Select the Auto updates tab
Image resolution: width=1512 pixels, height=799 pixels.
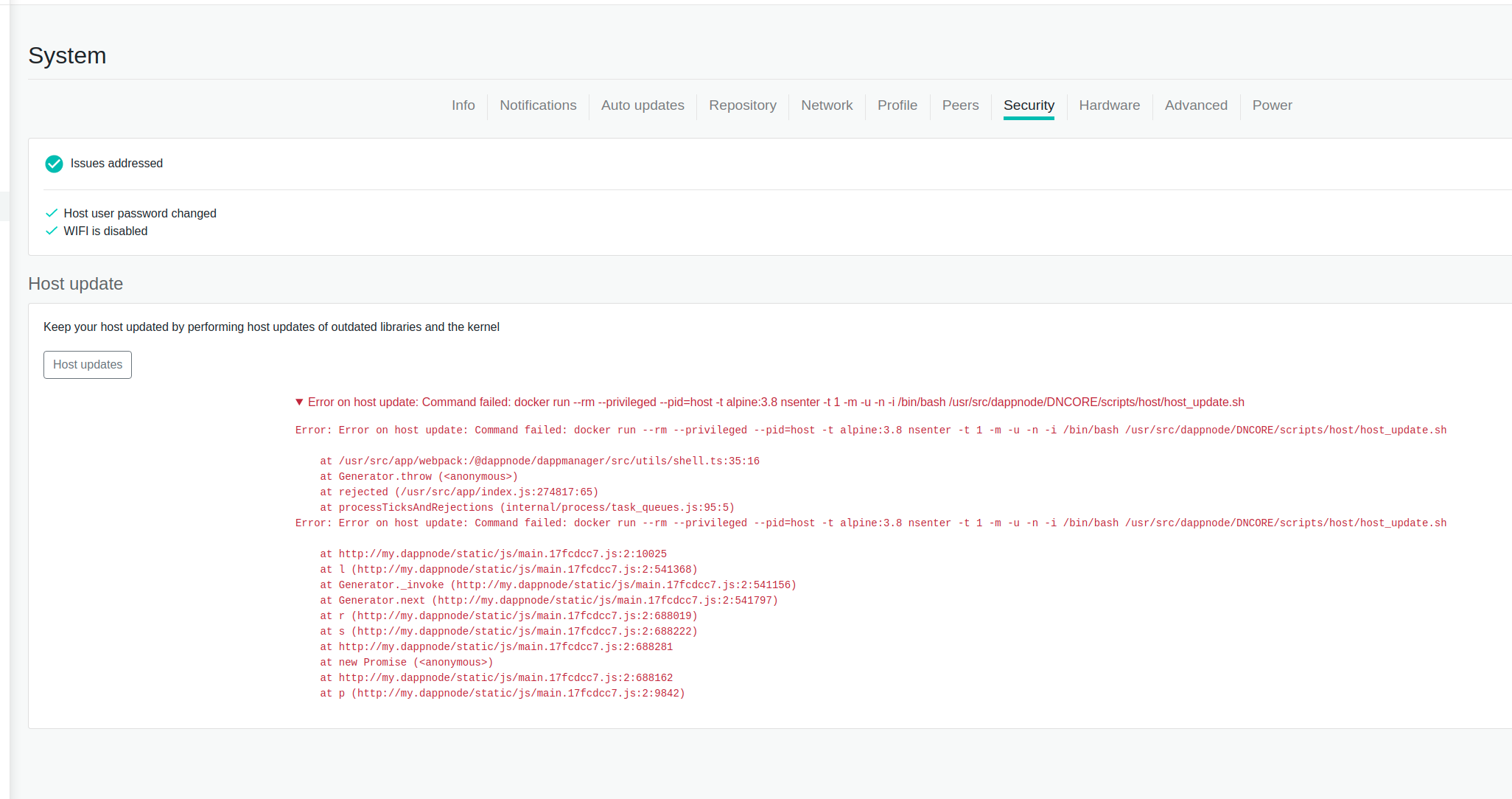pyautogui.click(x=642, y=105)
